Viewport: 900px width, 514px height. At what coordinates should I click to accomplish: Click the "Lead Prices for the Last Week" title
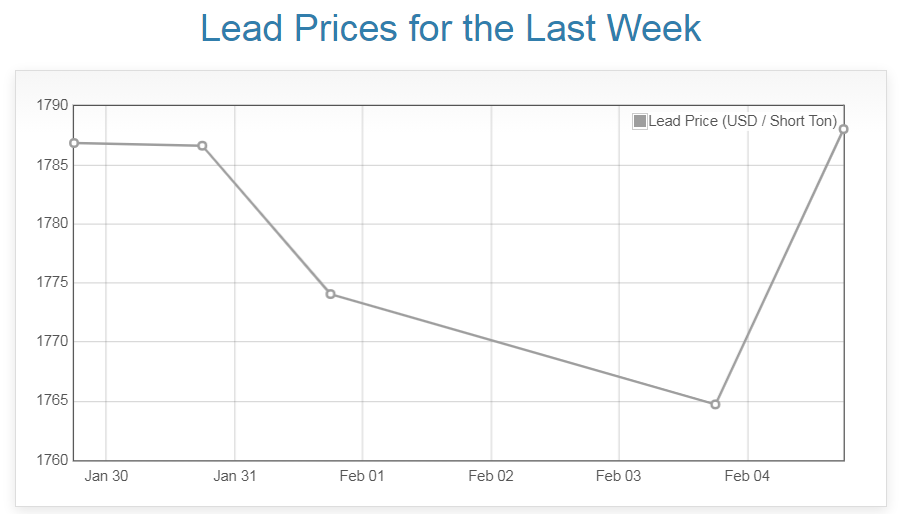[x=451, y=28]
